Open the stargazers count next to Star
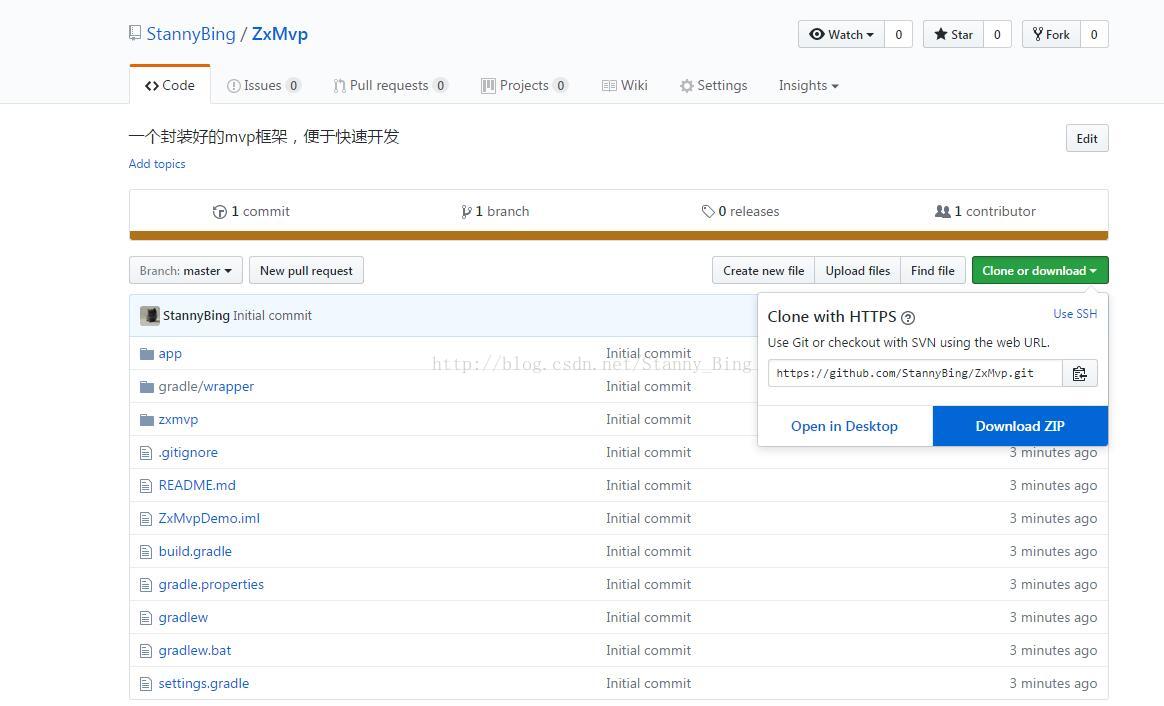Viewport: 1164px width, 706px height. coord(997,34)
